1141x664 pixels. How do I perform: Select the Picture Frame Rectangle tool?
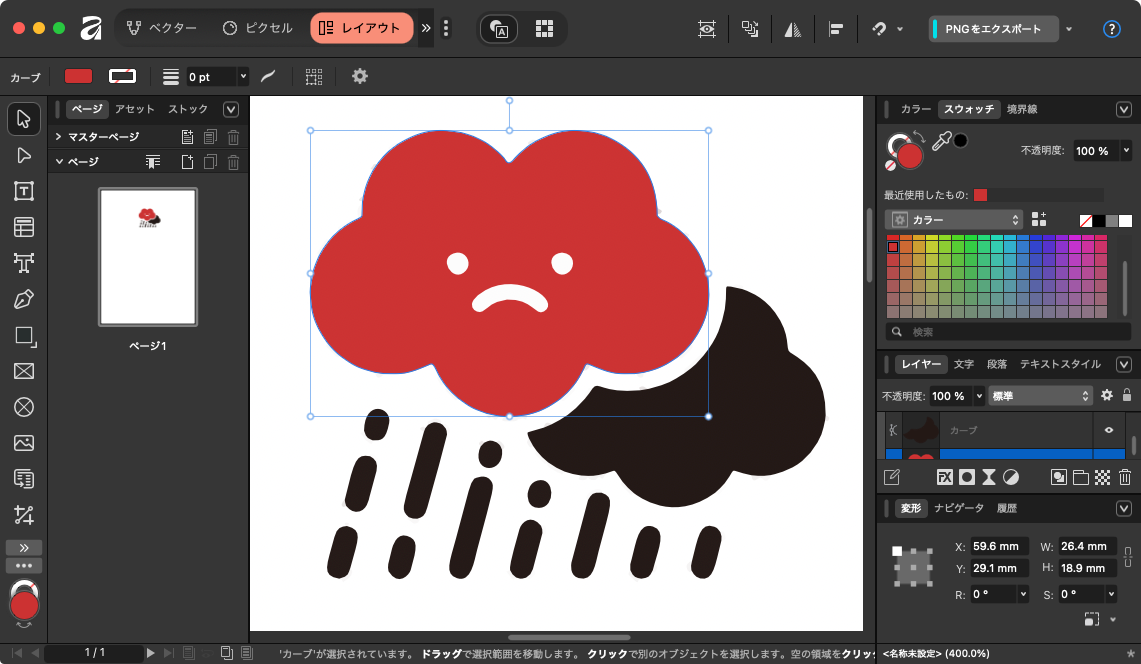click(x=24, y=371)
